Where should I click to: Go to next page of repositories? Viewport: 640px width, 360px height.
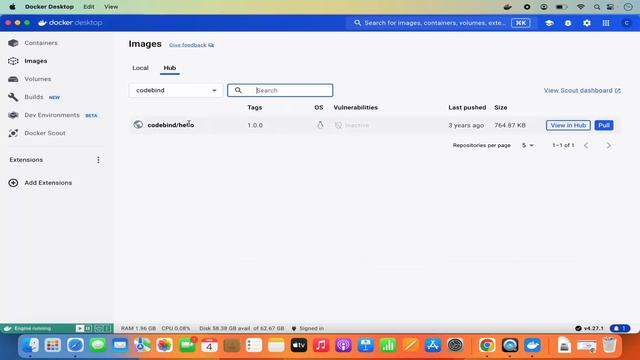click(x=608, y=145)
